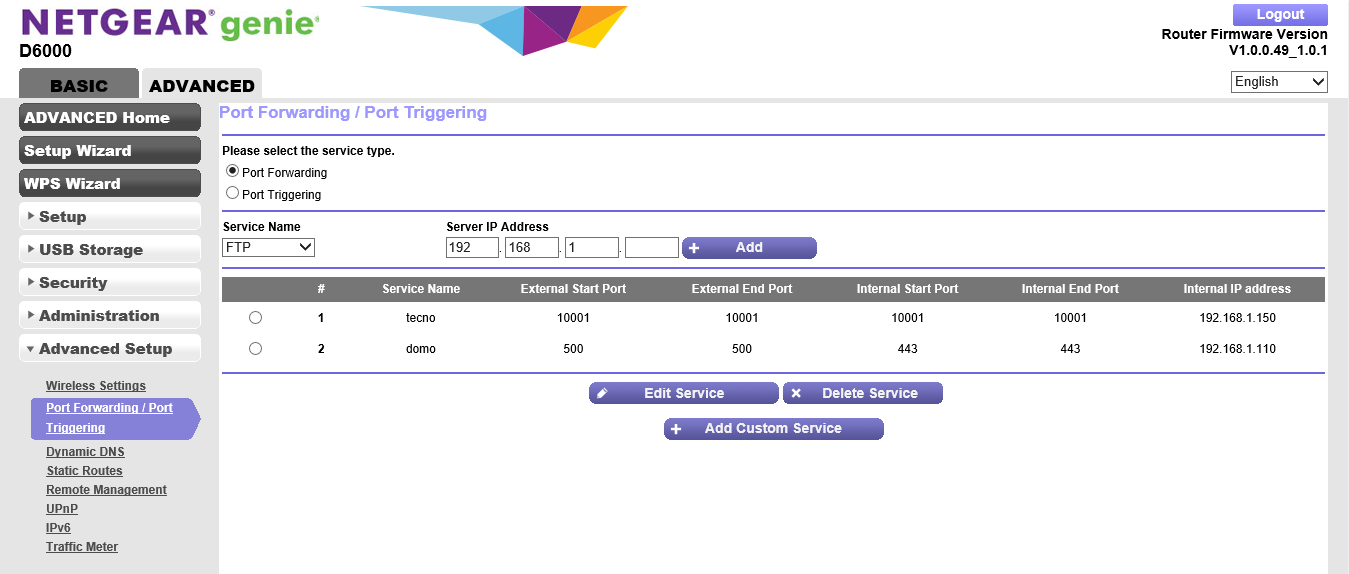Open the English language dropdown

tap(1279, 82)
